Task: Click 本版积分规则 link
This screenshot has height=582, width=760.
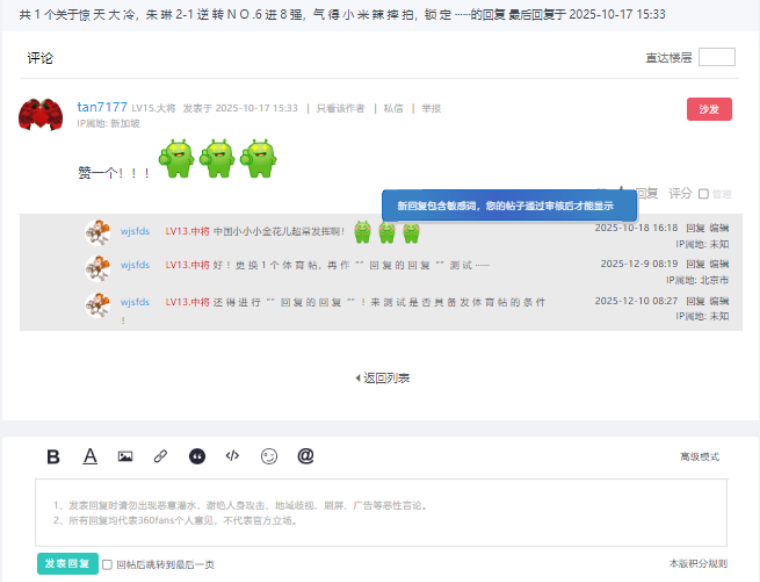Action: point(698,564)
